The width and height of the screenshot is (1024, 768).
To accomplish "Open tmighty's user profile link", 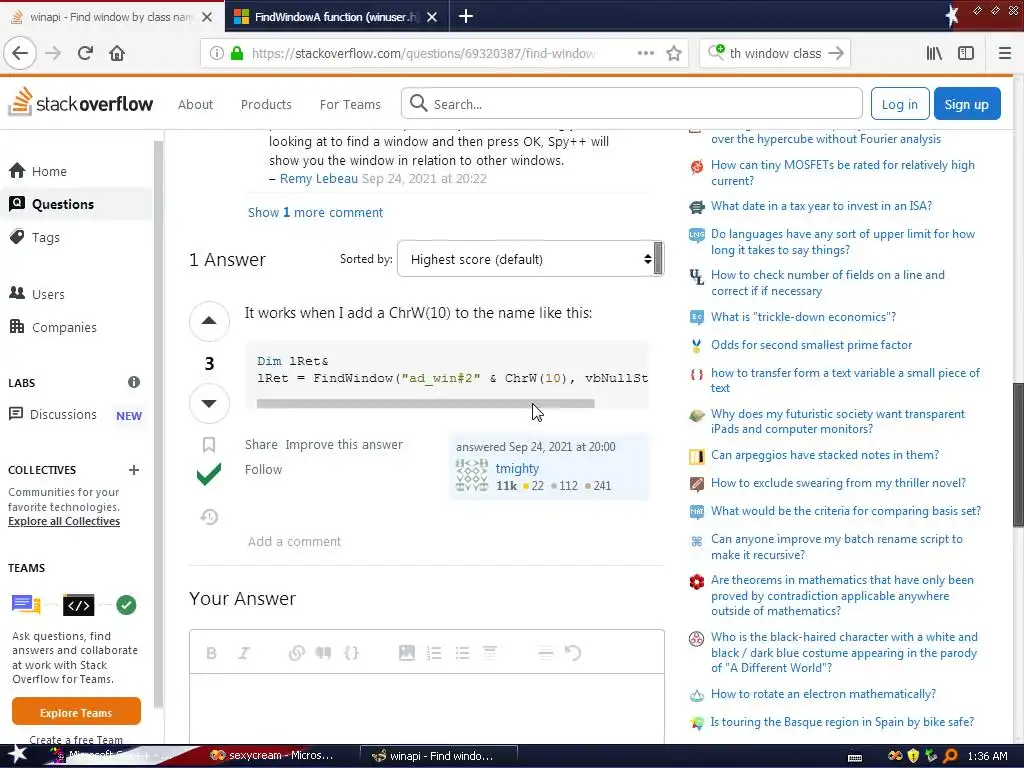I will (x=517, y=468).
